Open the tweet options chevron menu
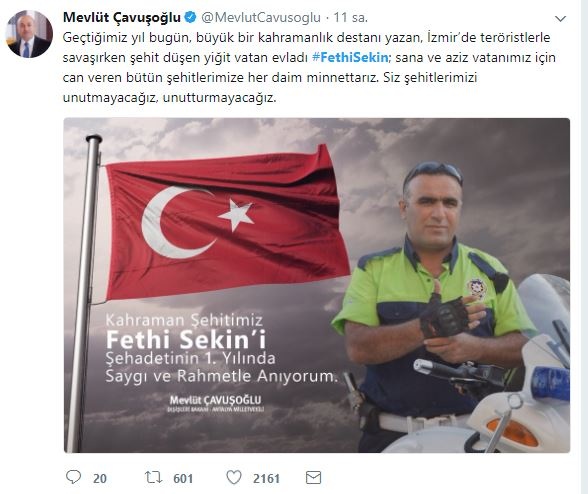 (560, 18)
